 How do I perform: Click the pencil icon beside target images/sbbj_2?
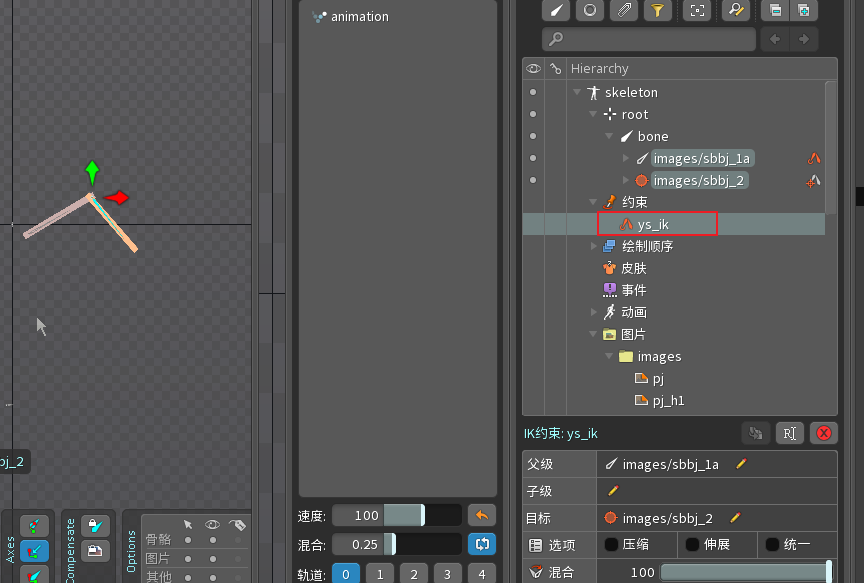735,518
